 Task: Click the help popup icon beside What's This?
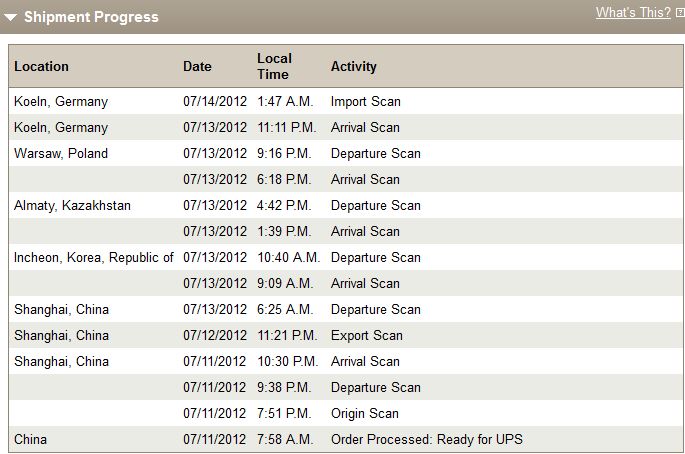pyautogui.click(x=680, y=13)
